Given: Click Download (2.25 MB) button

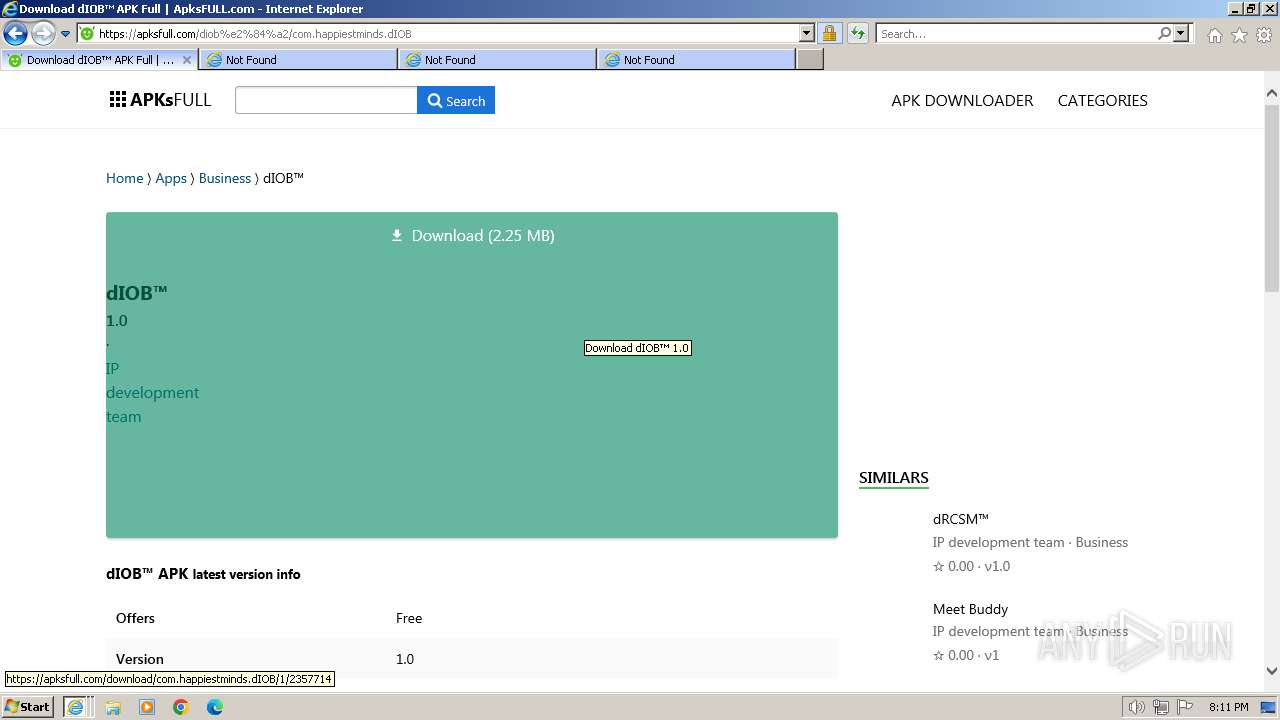Looking at the screenshot, I should click(x=472, y=236).
